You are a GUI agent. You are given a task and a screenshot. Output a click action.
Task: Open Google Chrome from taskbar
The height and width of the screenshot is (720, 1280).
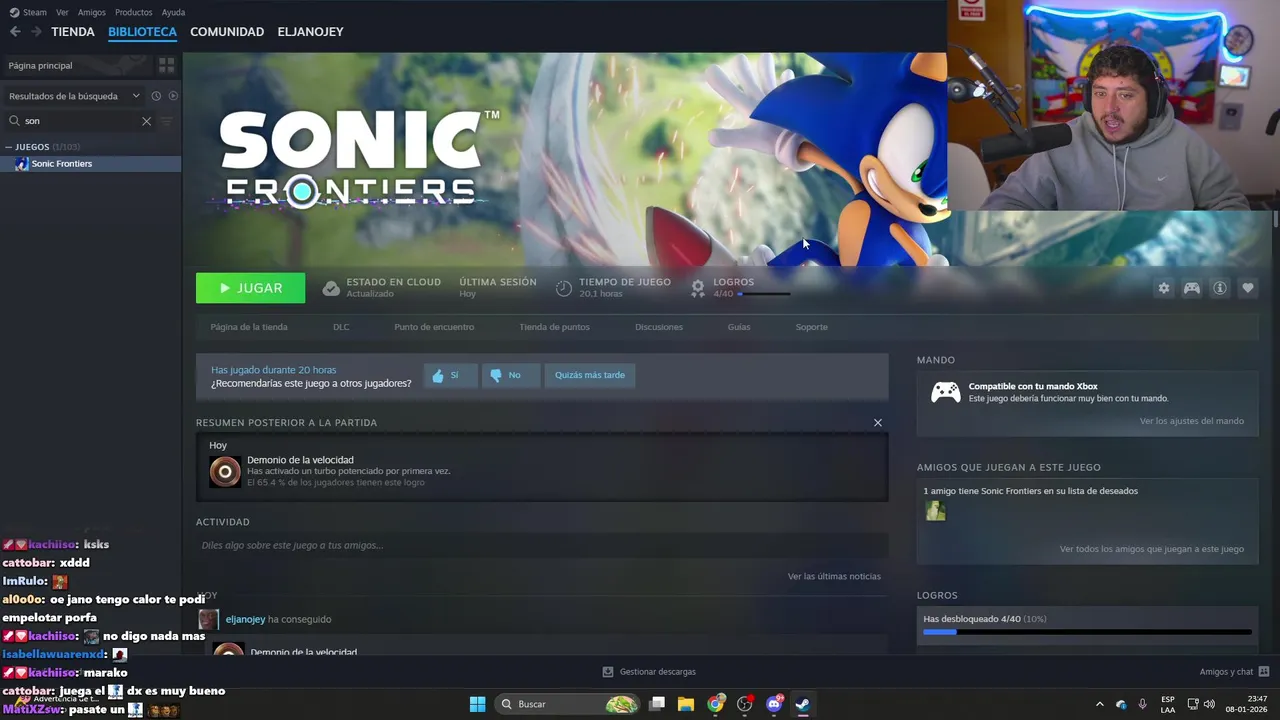[715, 704]
